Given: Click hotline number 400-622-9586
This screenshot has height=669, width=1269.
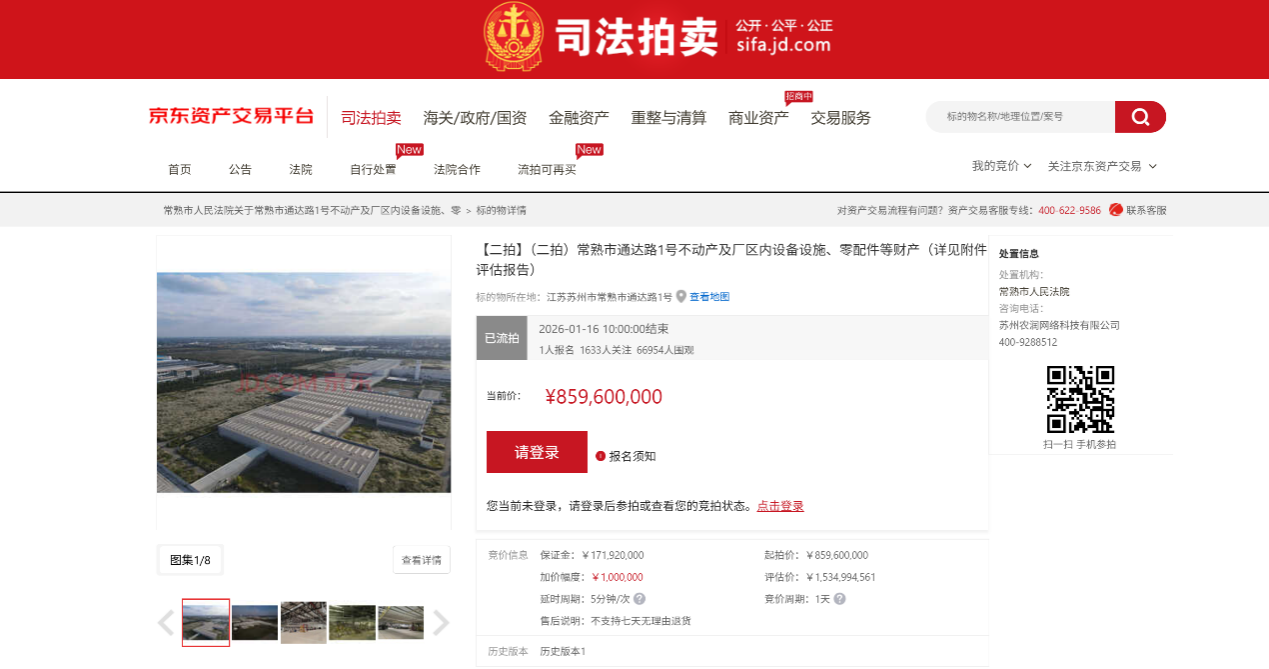Looking at the screenshot, I should [x=1069, y=210].
